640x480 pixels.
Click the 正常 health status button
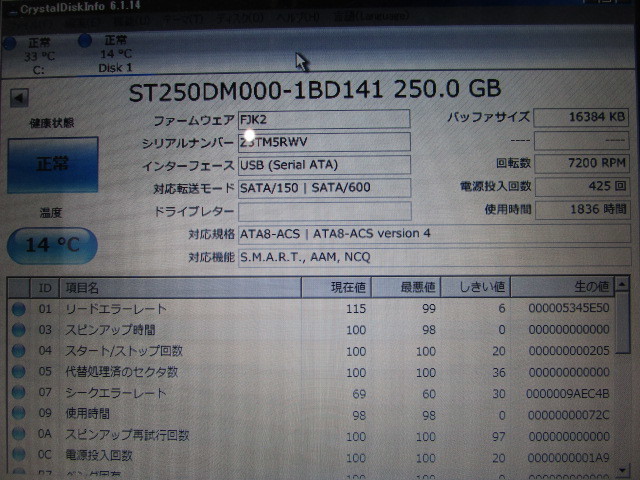tap(53, 165)
